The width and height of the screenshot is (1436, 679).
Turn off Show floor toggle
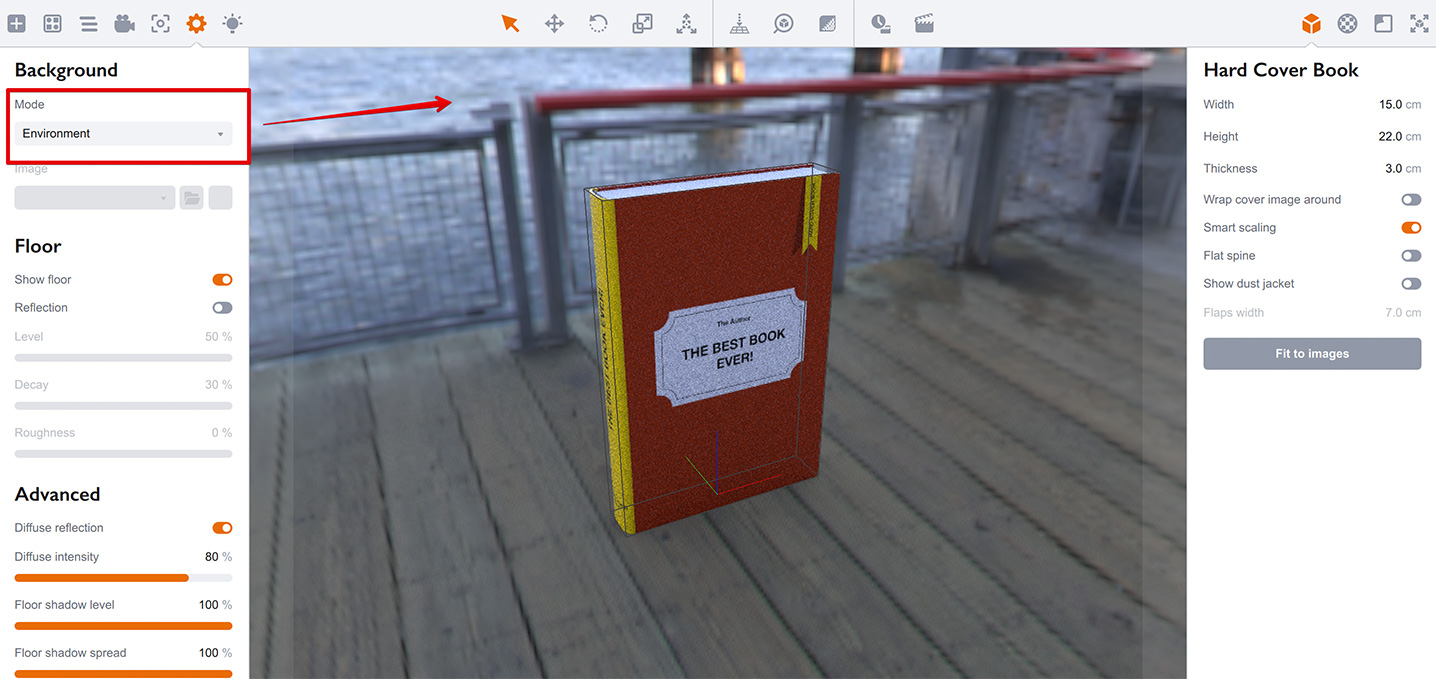pyautogui.click(x=222, y=280)
